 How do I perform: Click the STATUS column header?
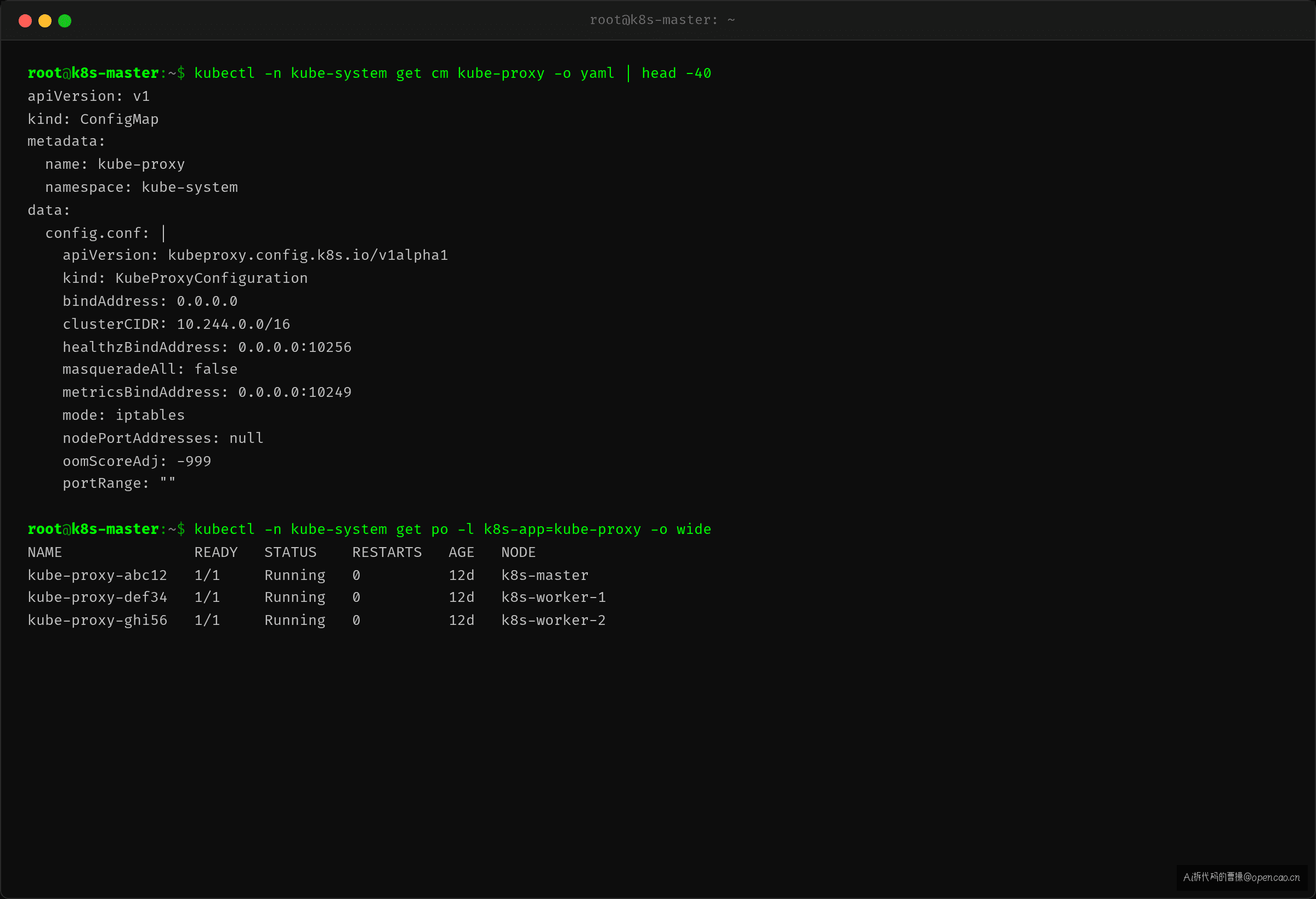point(291,552)
